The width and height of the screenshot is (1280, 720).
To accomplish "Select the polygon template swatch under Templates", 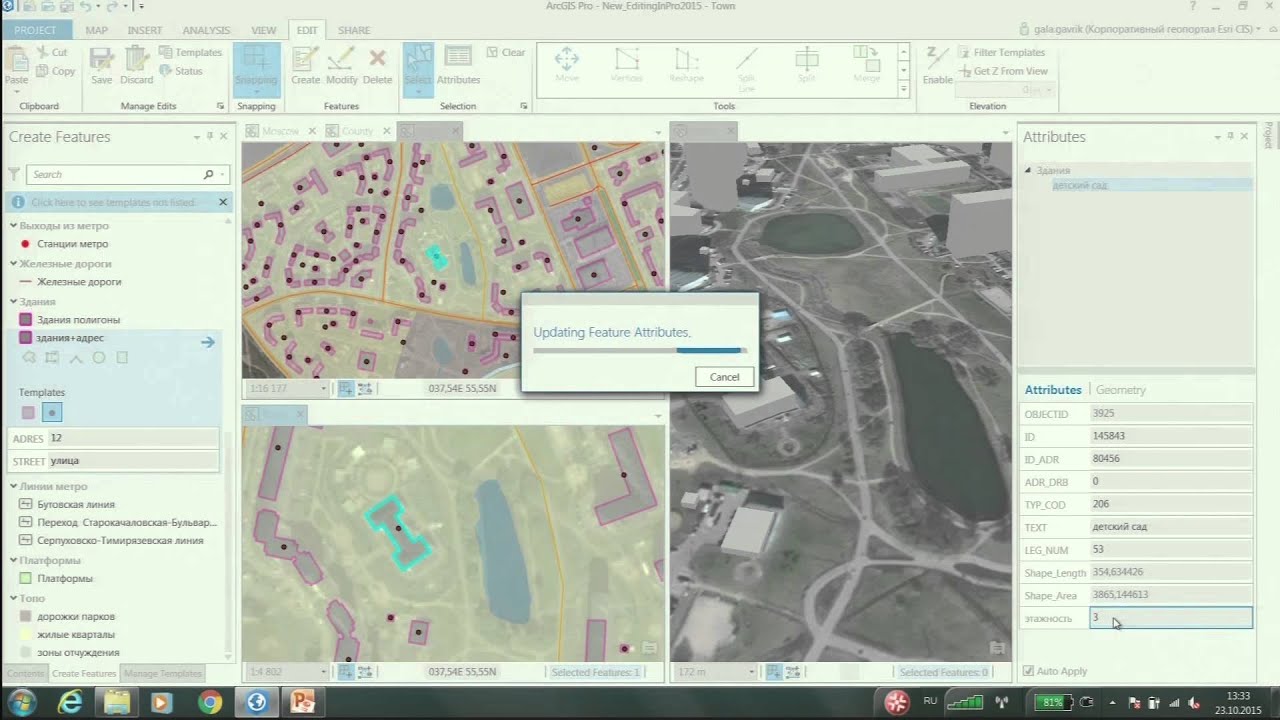I will click(28, 412).
